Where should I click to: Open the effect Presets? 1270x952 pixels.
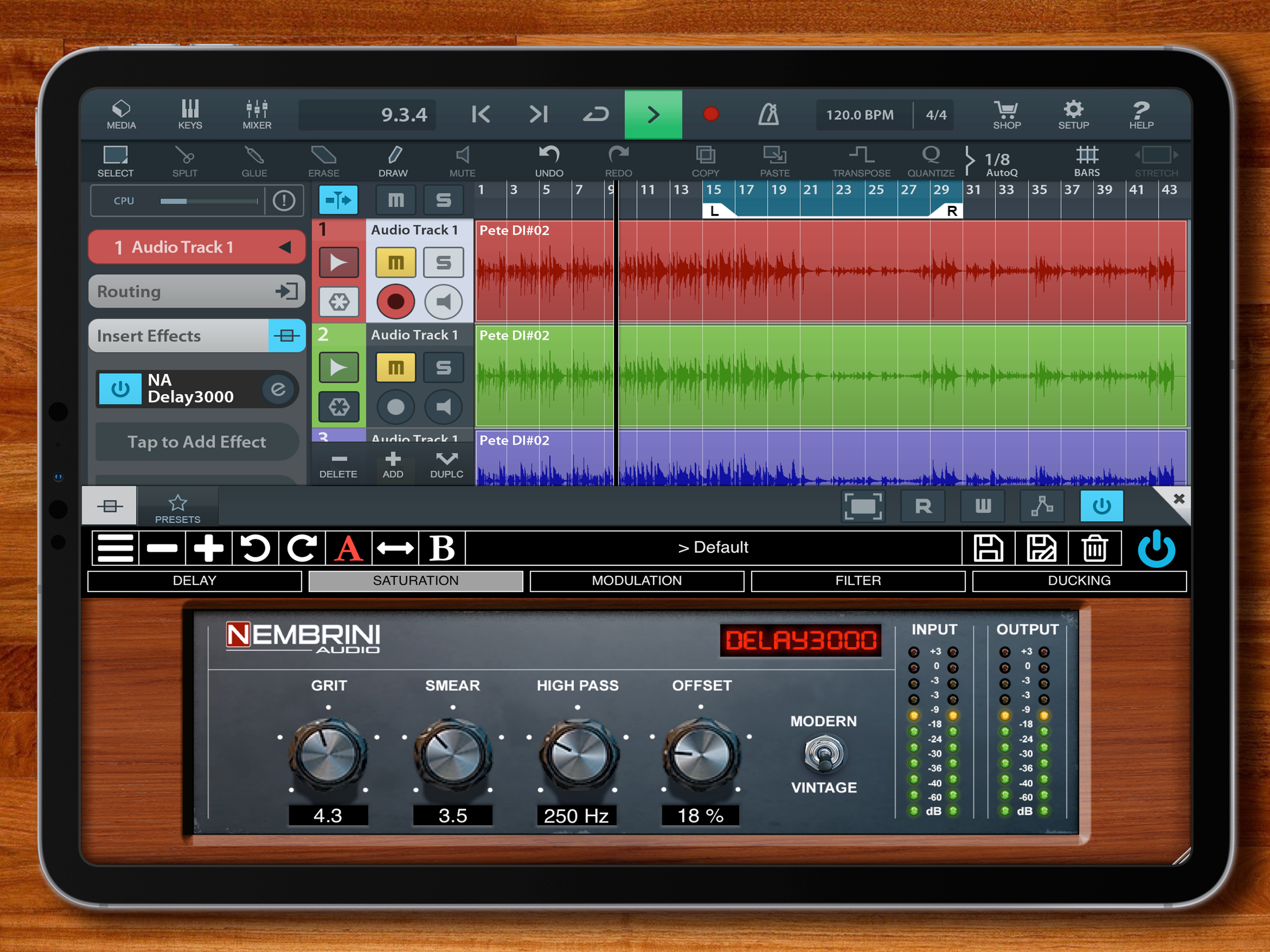178,508
